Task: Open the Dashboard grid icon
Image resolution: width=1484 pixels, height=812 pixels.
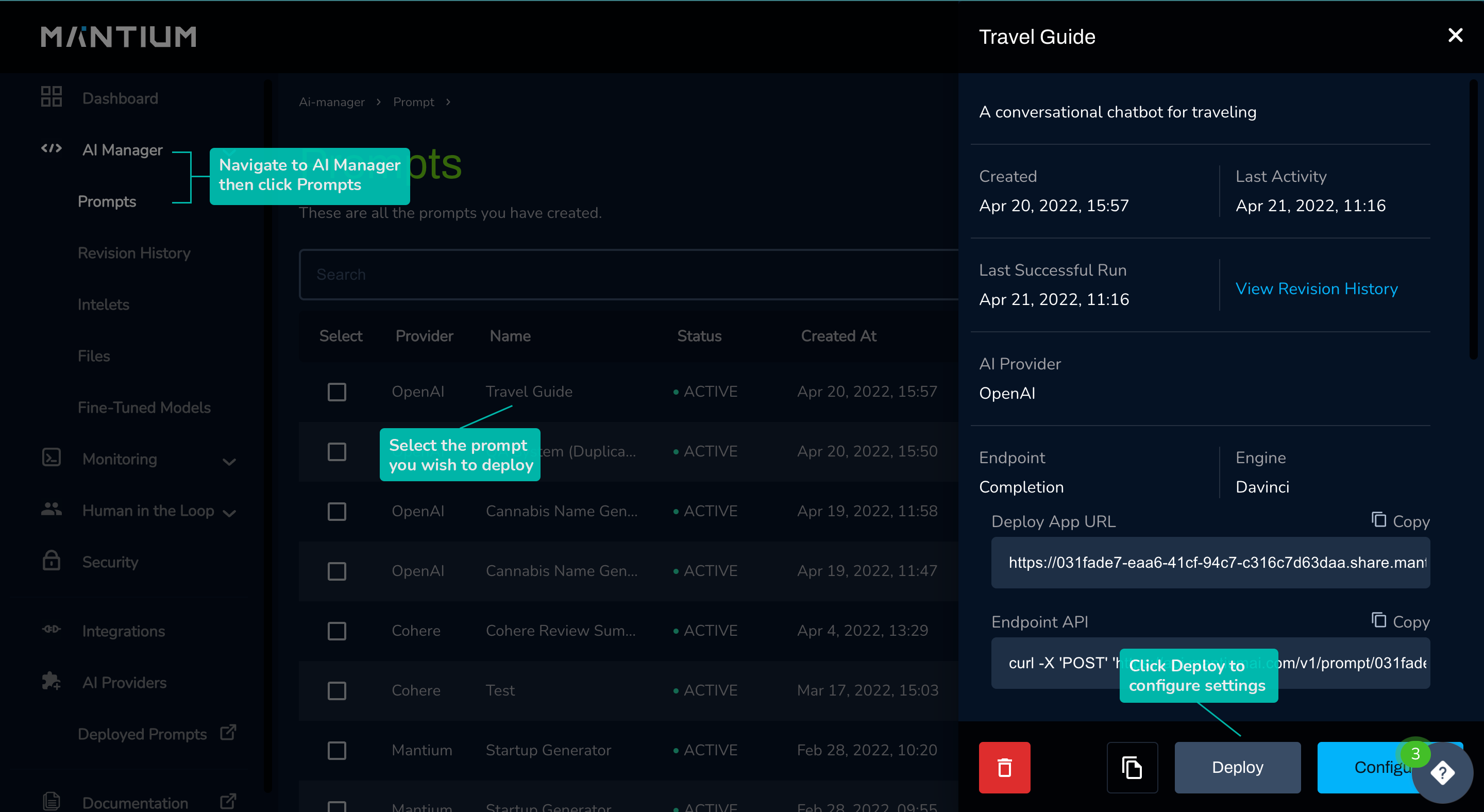Action: (52, 97)
